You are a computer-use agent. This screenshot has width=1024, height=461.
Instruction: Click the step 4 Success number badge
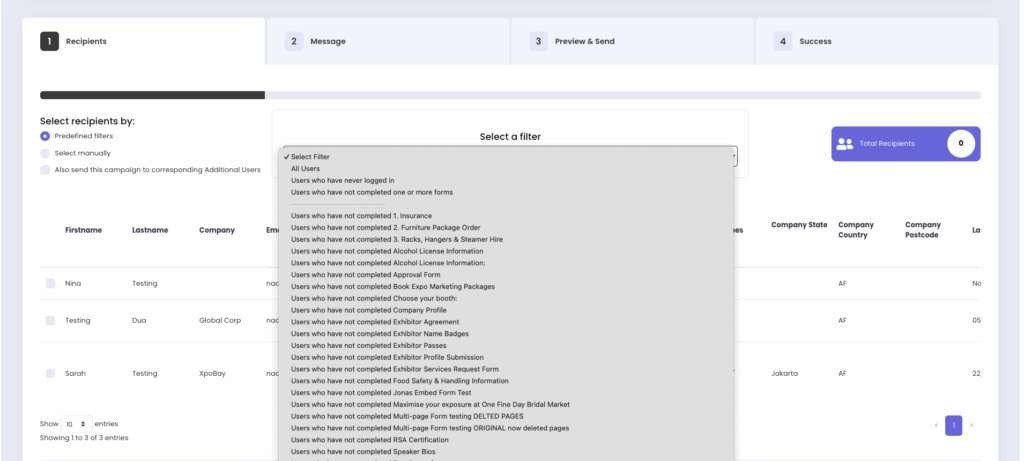(783, 41)
